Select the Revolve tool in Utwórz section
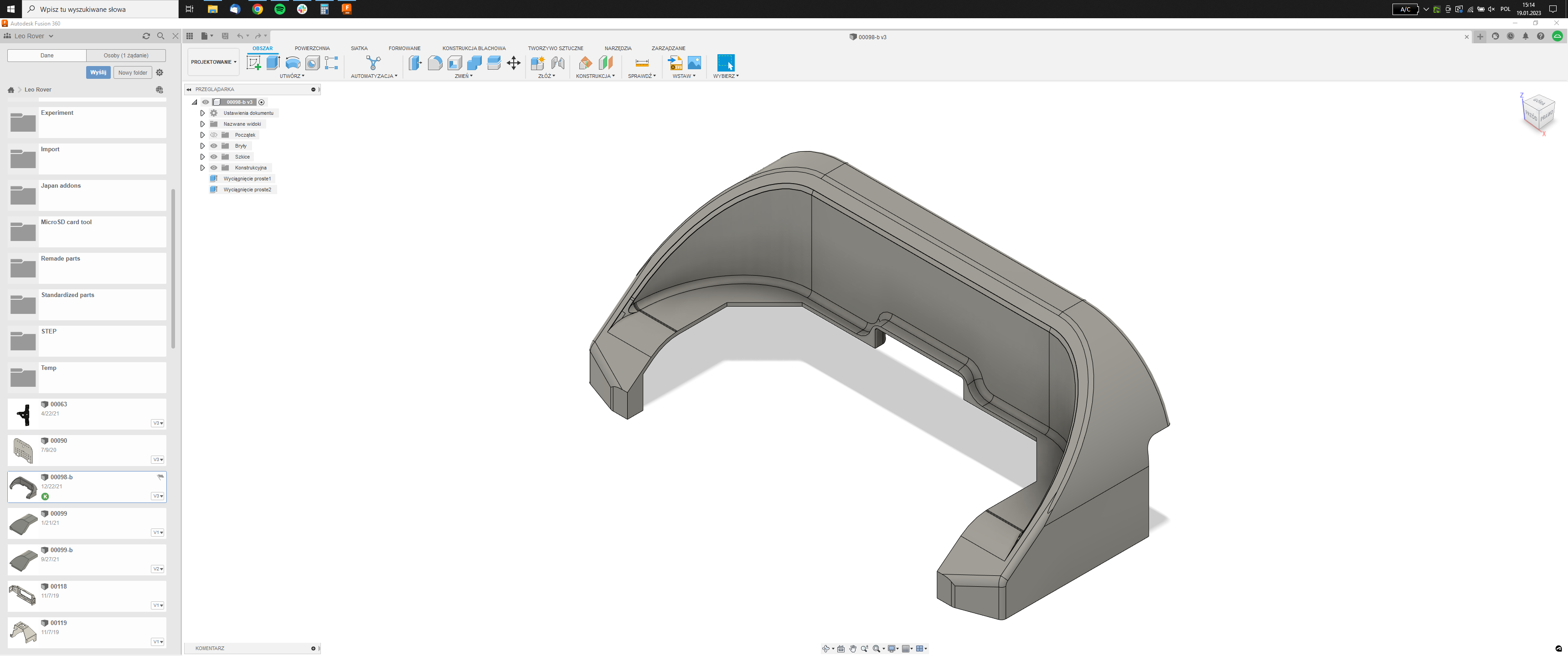This screenshot has width=1568, height=656. pos(294,62)
